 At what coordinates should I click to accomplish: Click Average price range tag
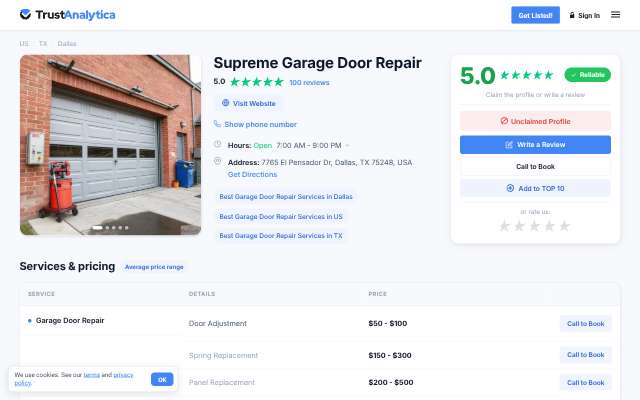point(154,267)
